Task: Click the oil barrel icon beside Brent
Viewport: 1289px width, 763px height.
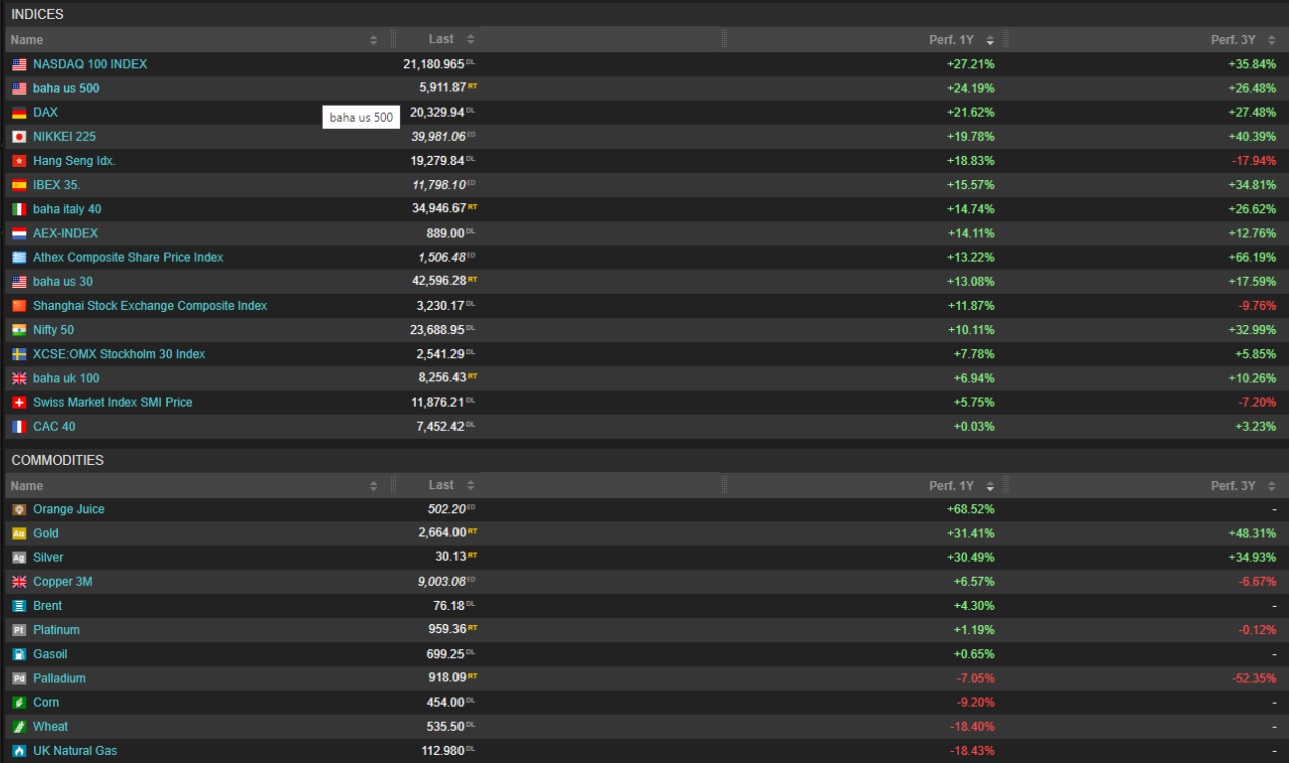Action: click(19, 606)
